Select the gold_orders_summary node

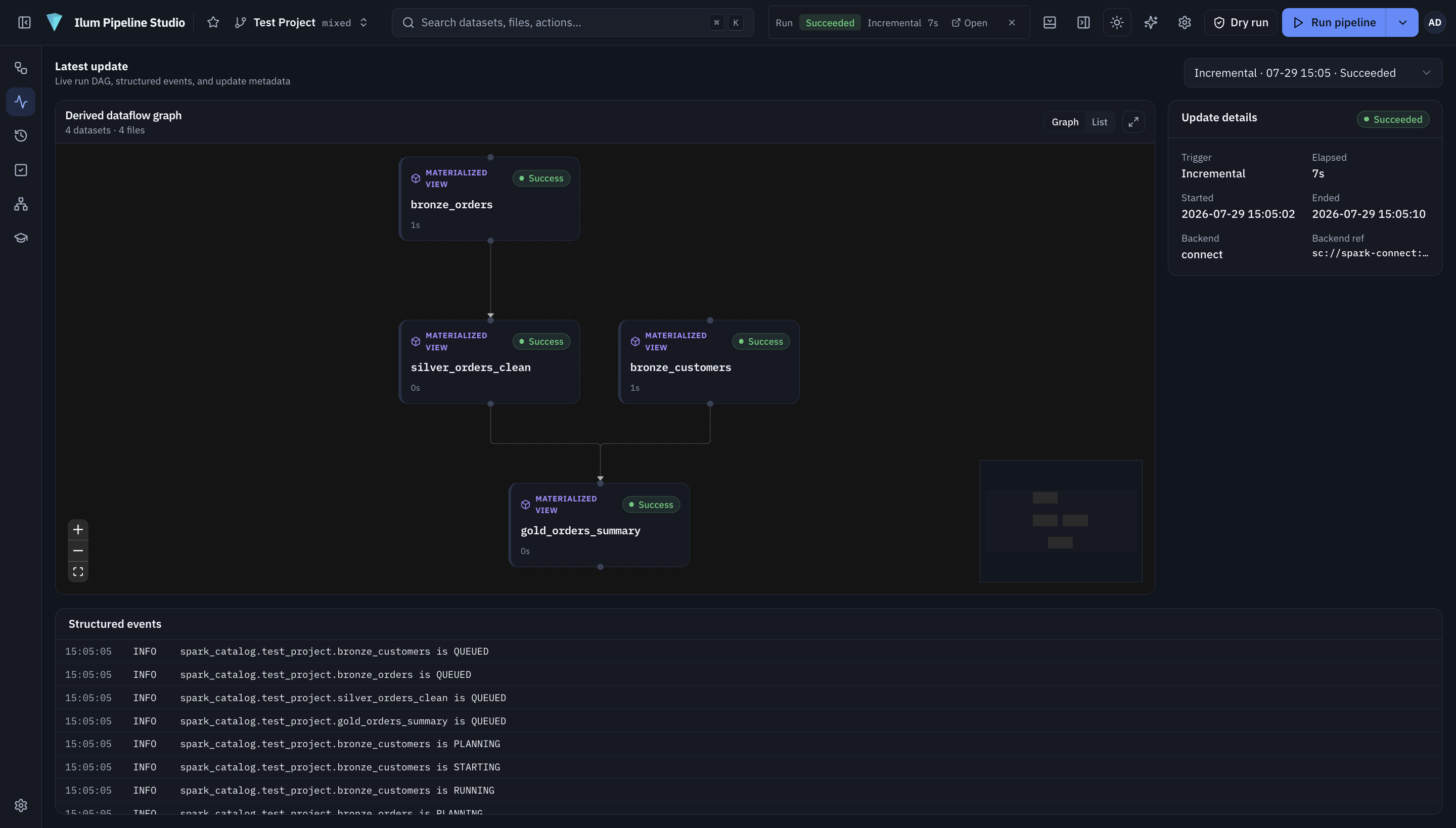[x=600, y=525]
